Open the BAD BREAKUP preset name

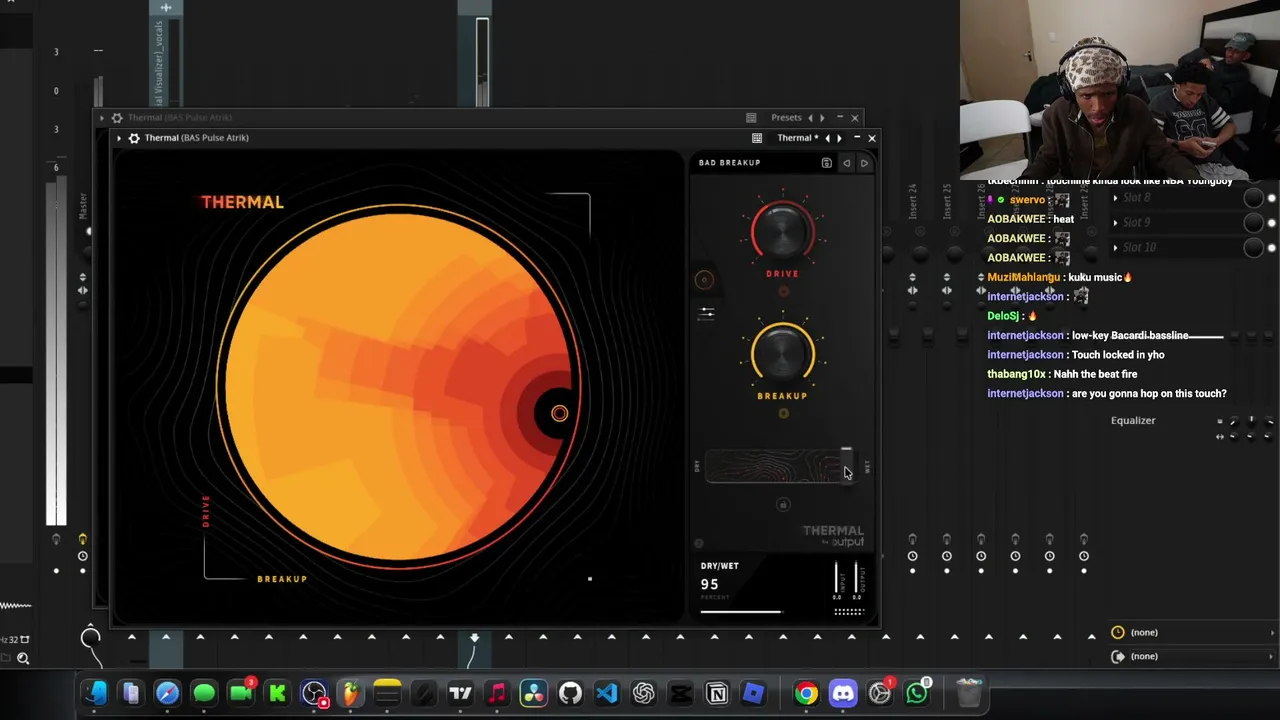click(730, 163)
